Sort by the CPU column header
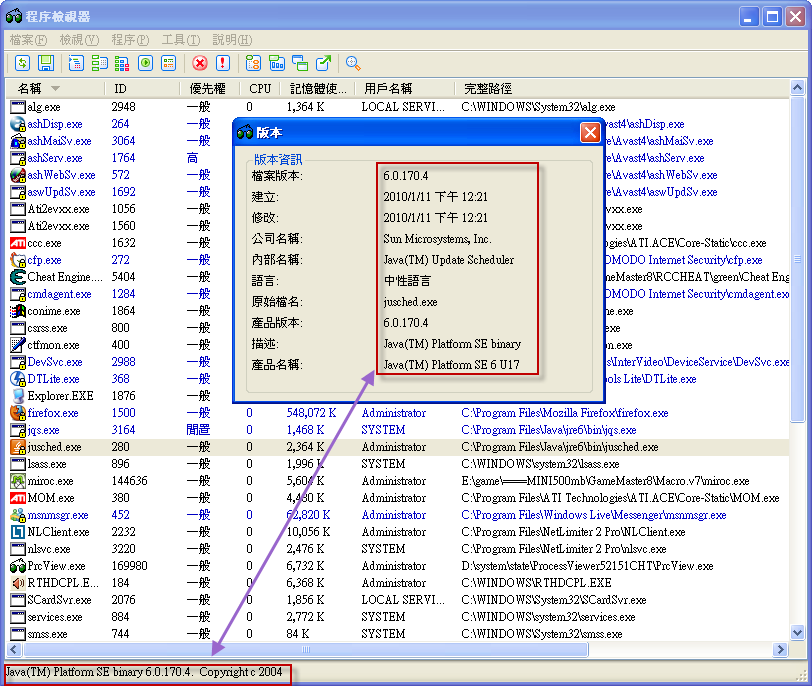The image size is (812, 686). pos(260,89)
